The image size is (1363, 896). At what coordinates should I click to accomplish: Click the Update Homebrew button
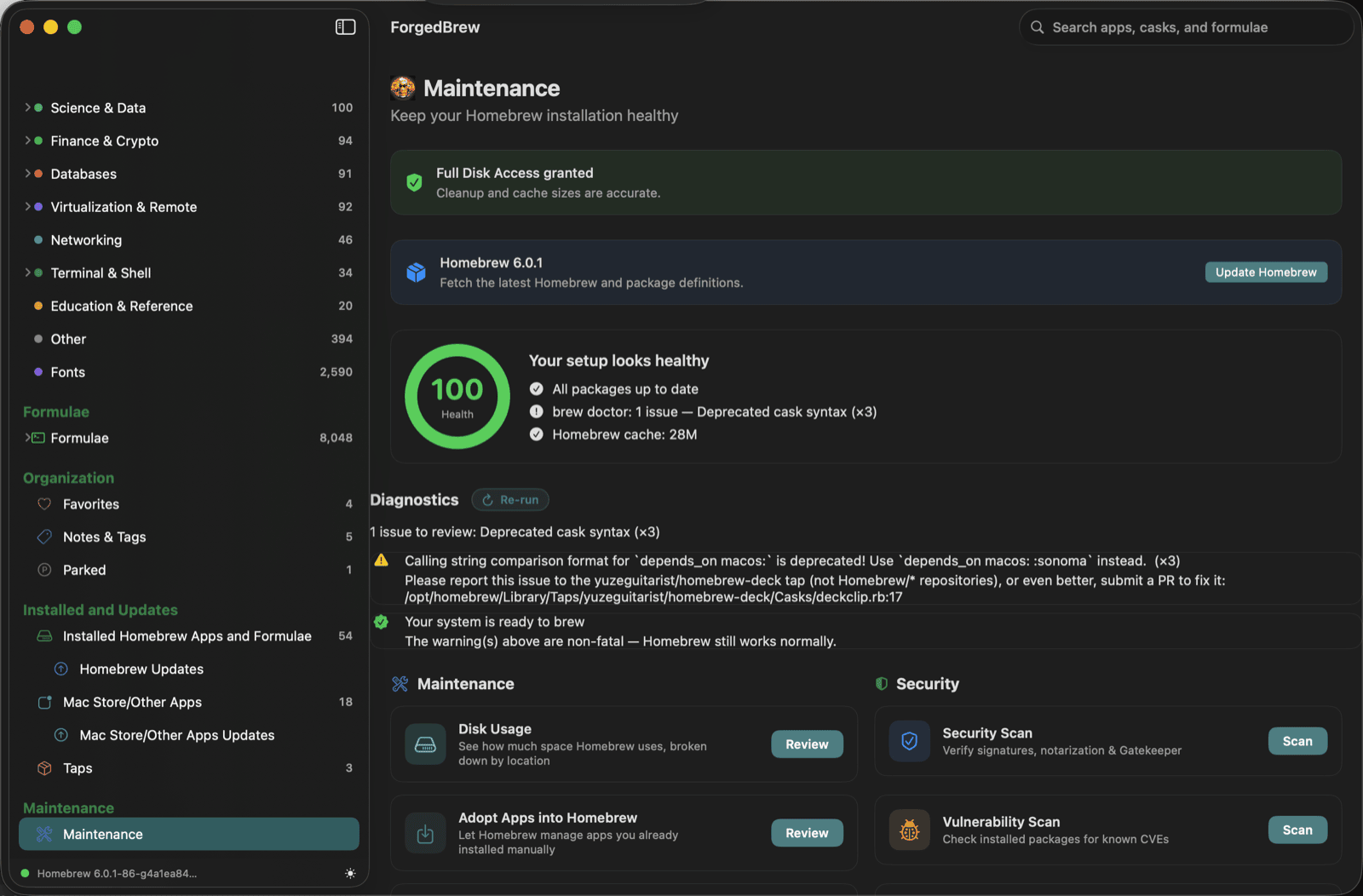pos(1266,272)
